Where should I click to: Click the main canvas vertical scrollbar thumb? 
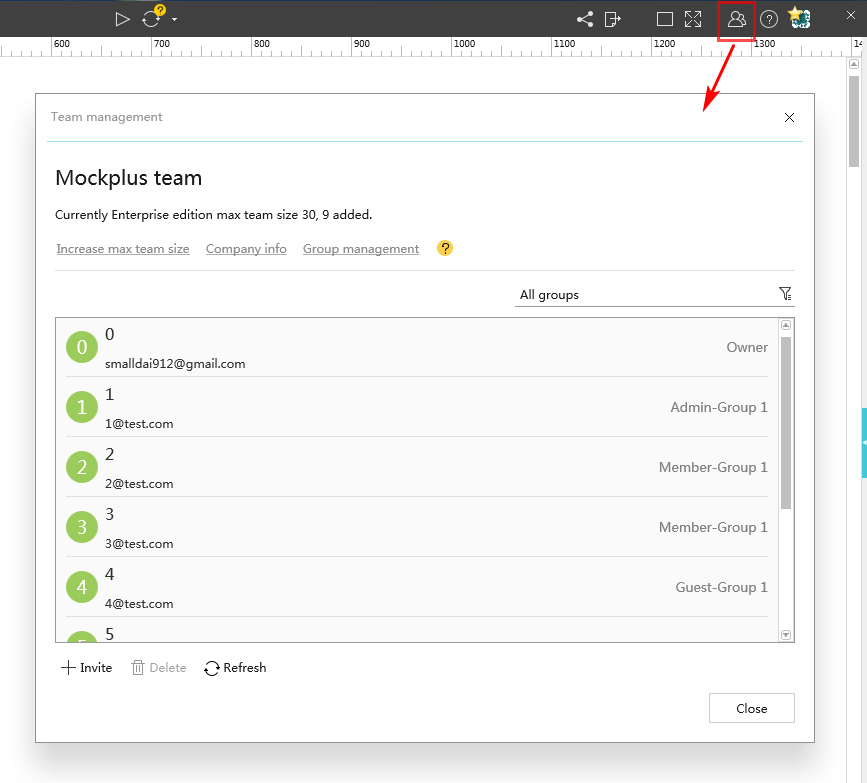click(x=854, y=121)
